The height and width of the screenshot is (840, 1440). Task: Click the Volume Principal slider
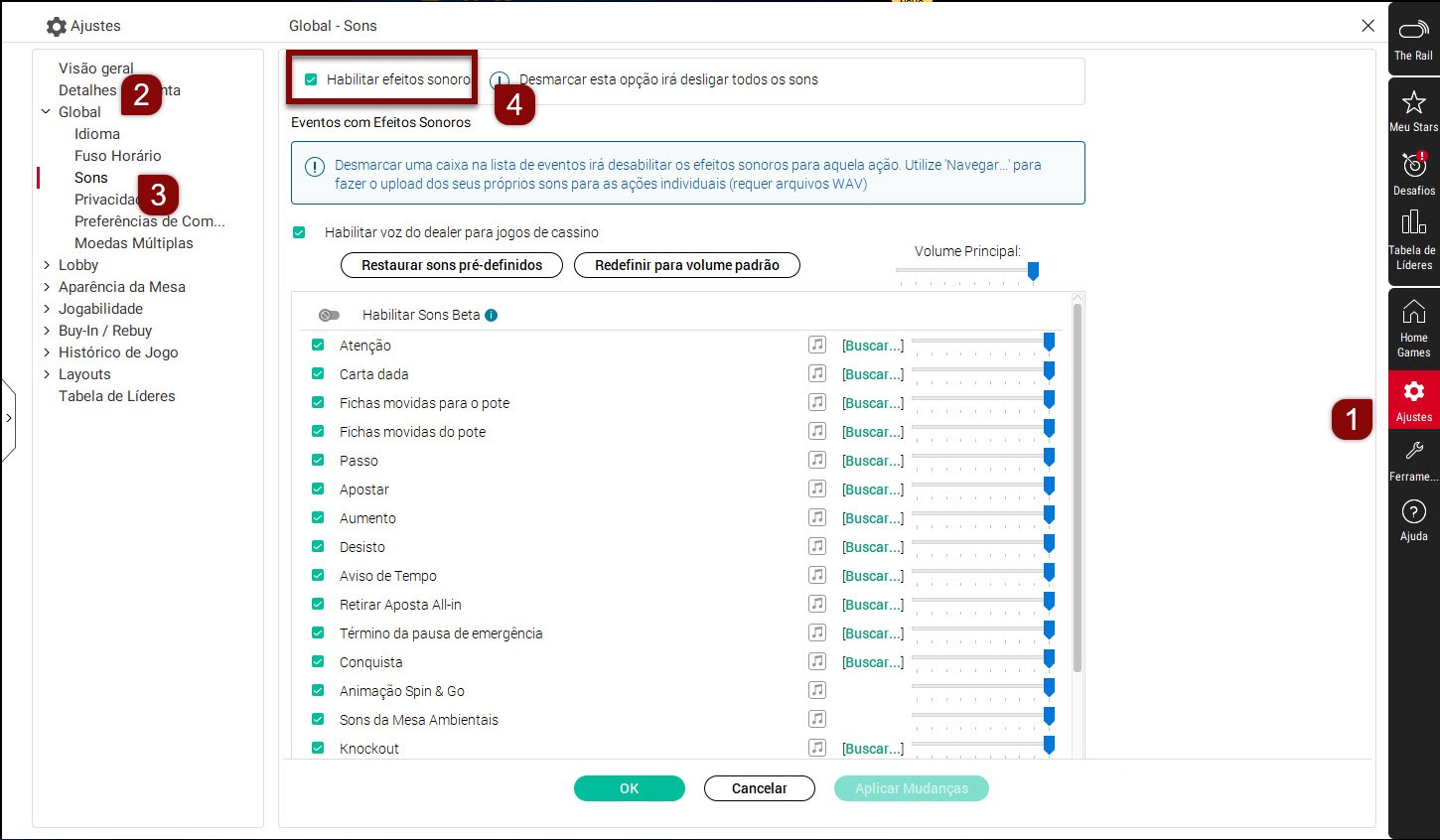tap(965, 271)
